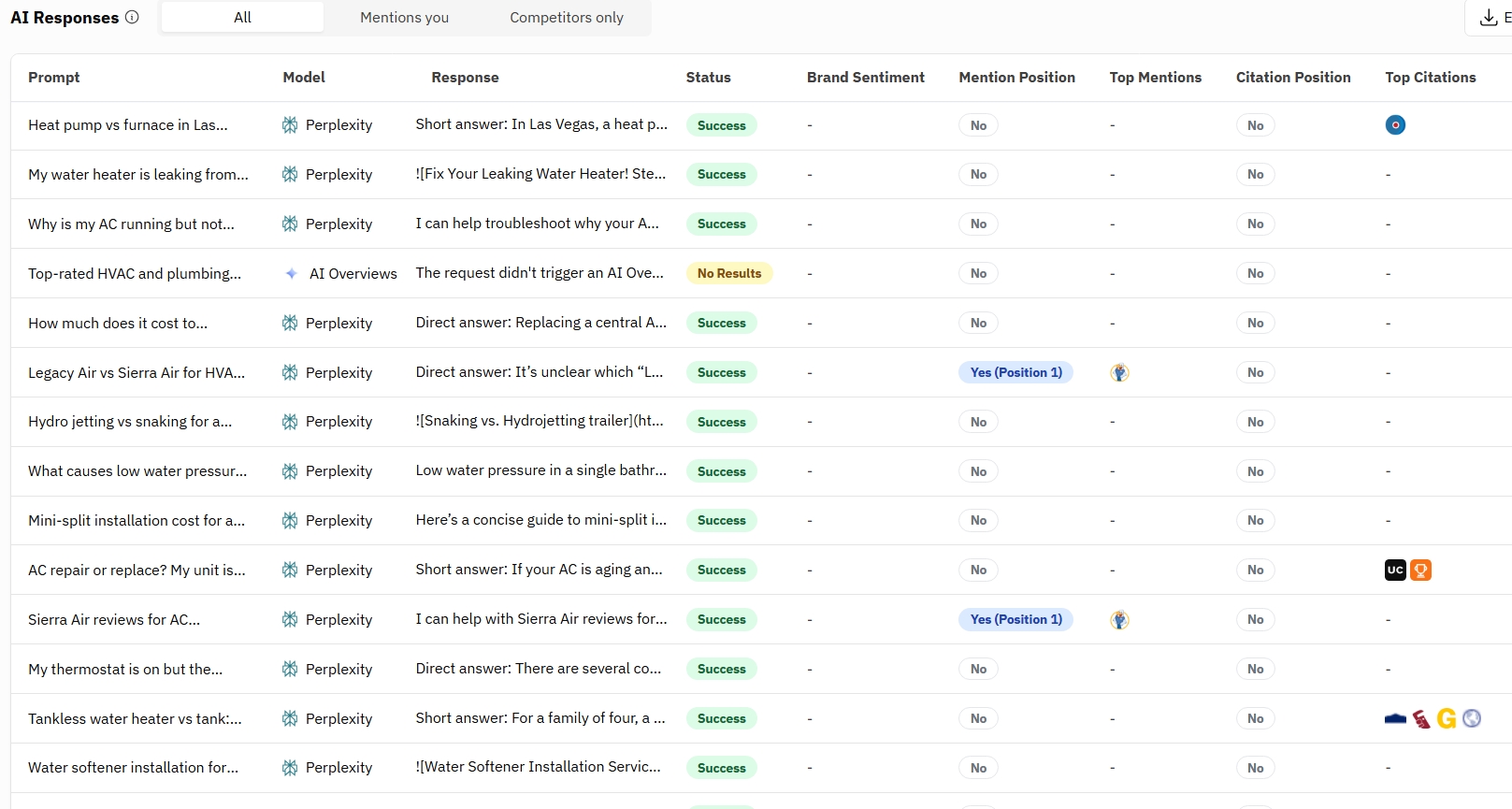
Task: Click response 'Direct answer: Replacing a central A...'
Action: [540, 323]
